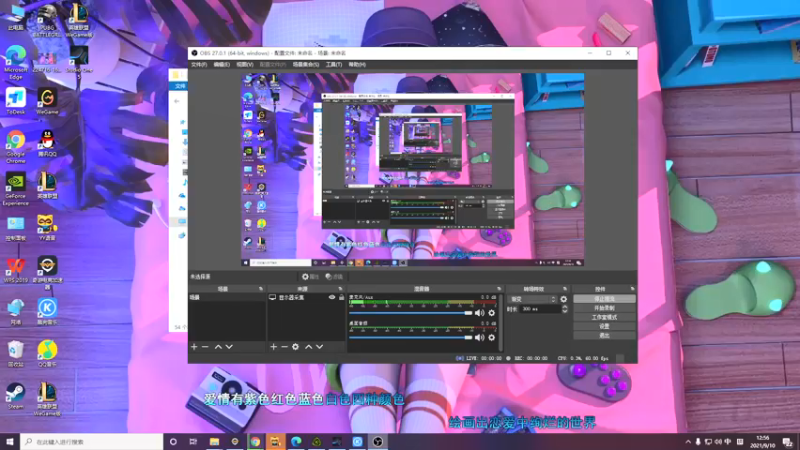800x450 pixels.
Task: Open the Tools menu in OBS
Action: (x=334, y=65)
